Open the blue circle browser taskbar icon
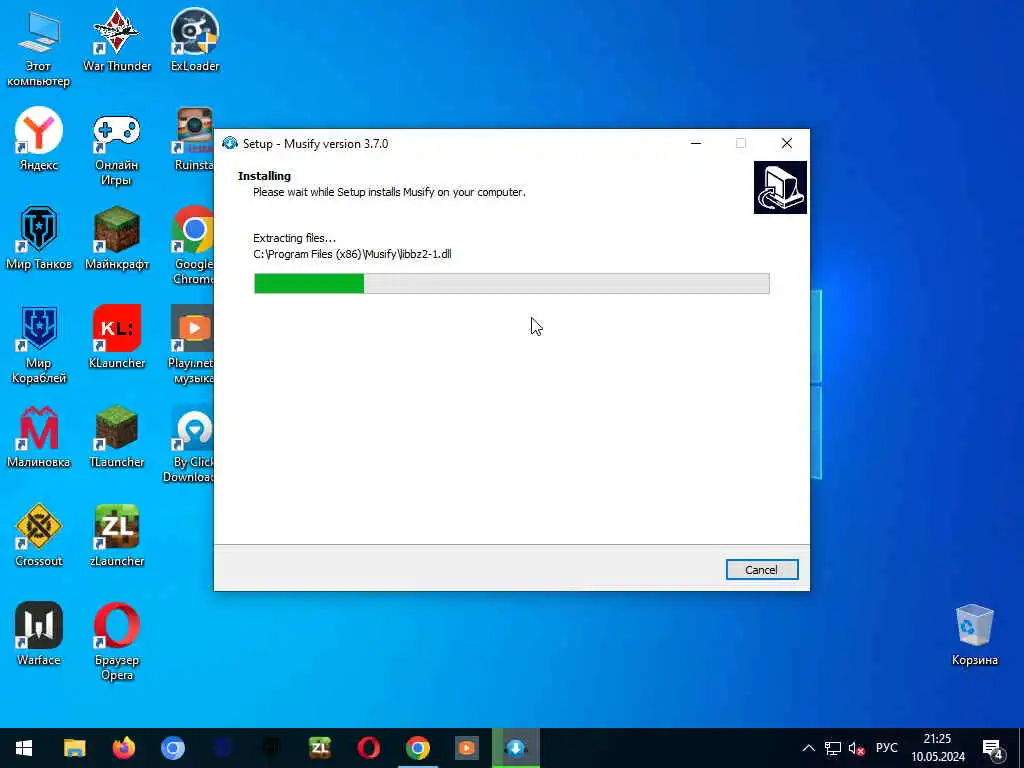Image resolution: width=1024 pixels, height=768 pixels. pos(173,748)
